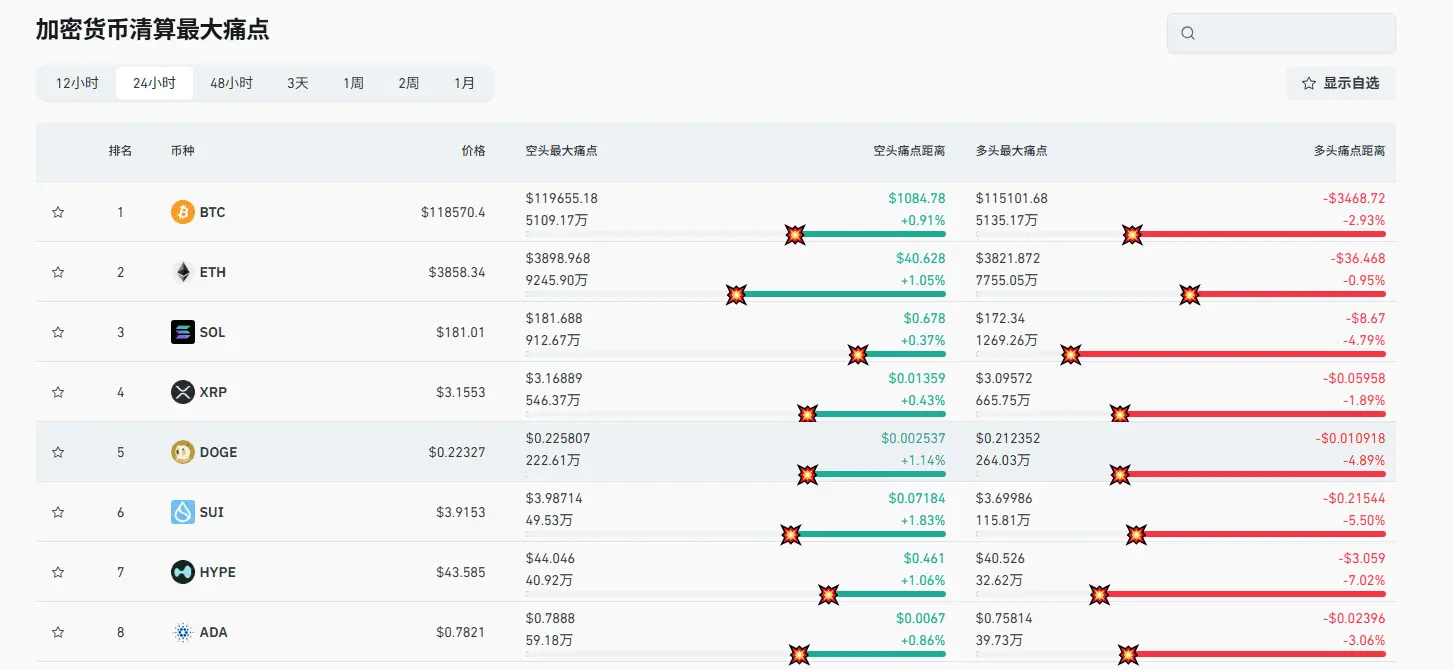Click the 空头痛点距离 column header
1453x670 pixels.
tap(909, 151)
